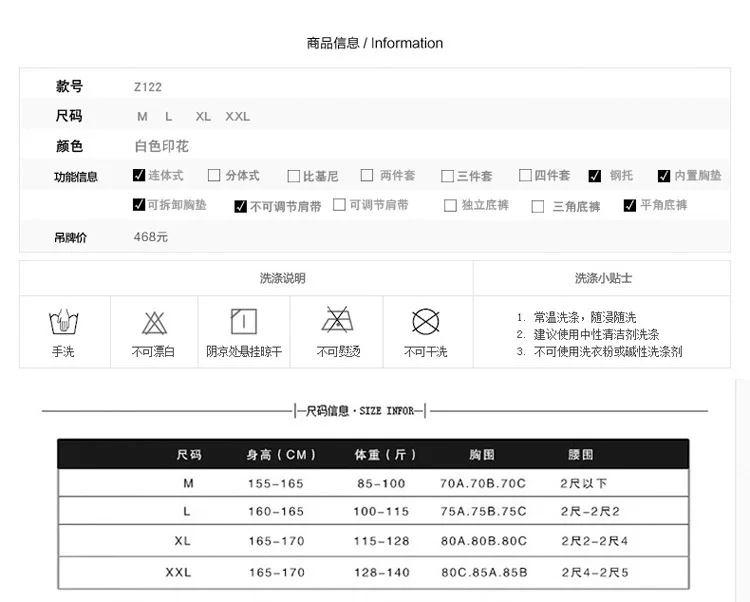The height and width of the screenshot is (602, 750).
Task: Click the 吊牌价 row label
Action: [x=70, y=238]
